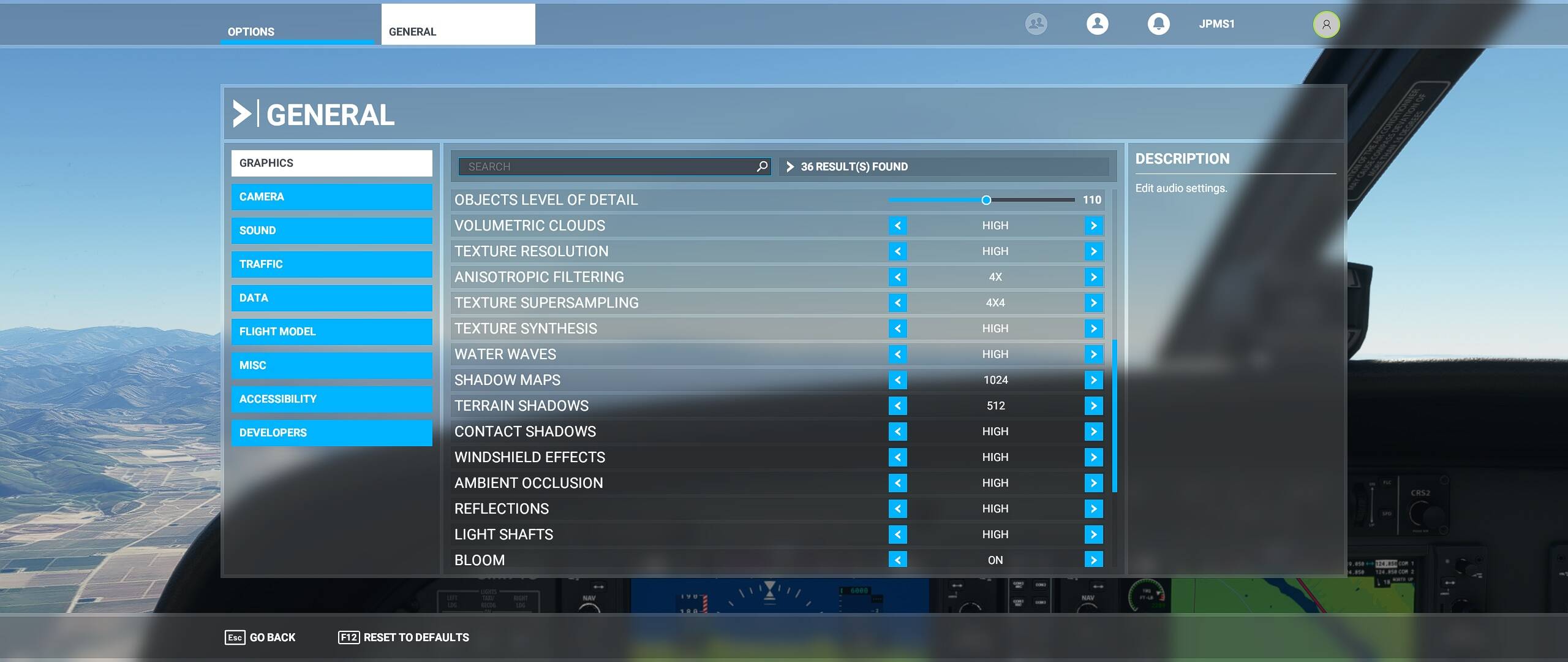
Task: Adjust the Objects Level of Detail slider
Action: [x=986, y=200]
